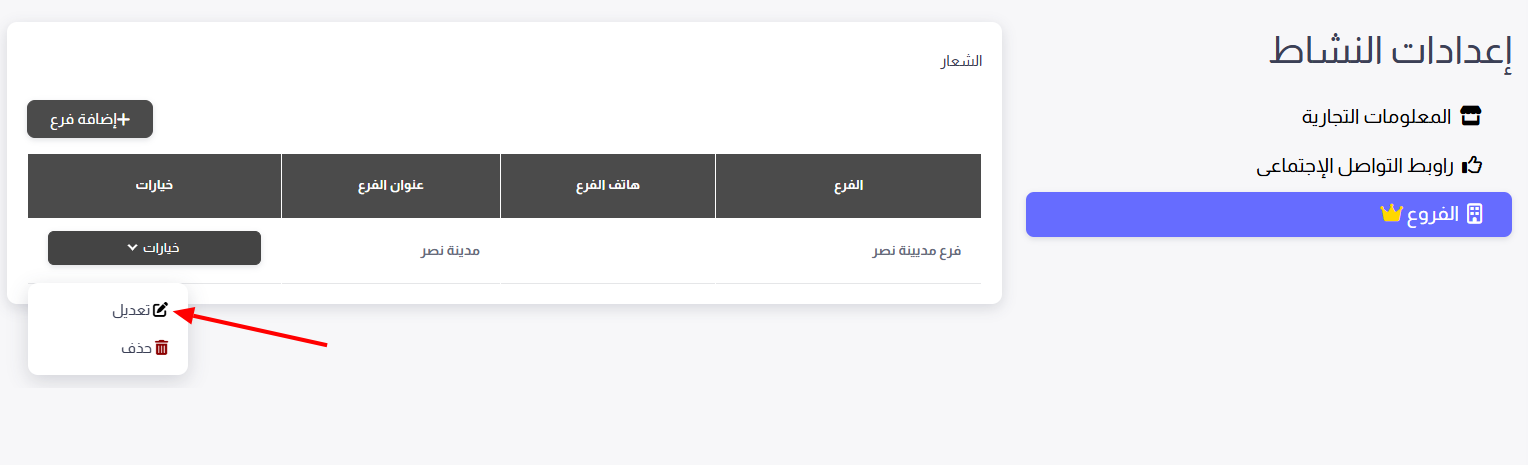Click the مدينة نصر address cell

(450, 250)
